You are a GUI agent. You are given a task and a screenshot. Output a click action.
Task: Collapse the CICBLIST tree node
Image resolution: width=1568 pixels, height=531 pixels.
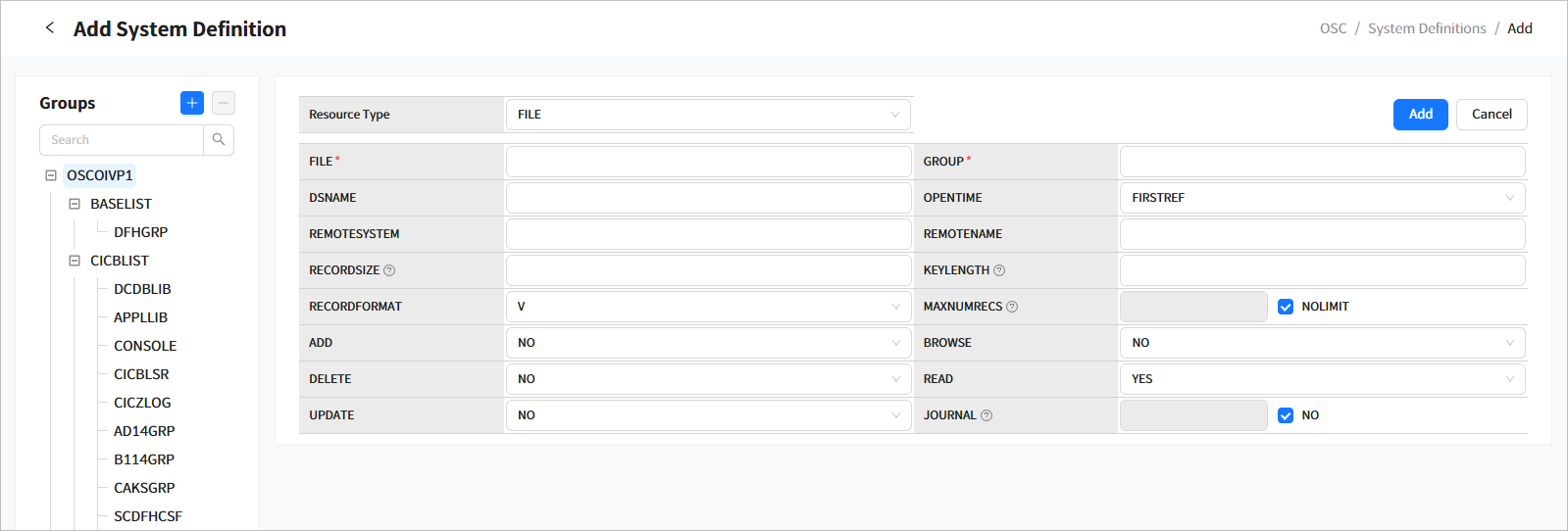[x=75, y=261]
